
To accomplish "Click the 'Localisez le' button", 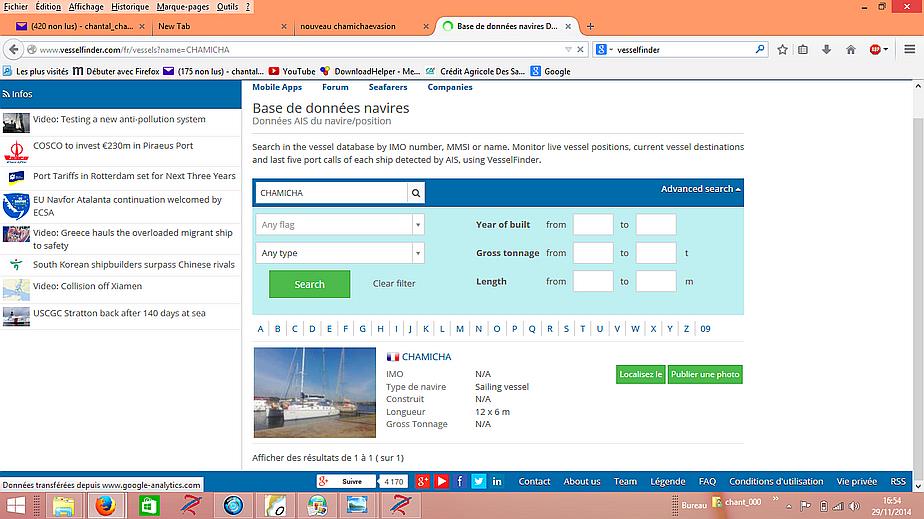I will tap(640, 374).
